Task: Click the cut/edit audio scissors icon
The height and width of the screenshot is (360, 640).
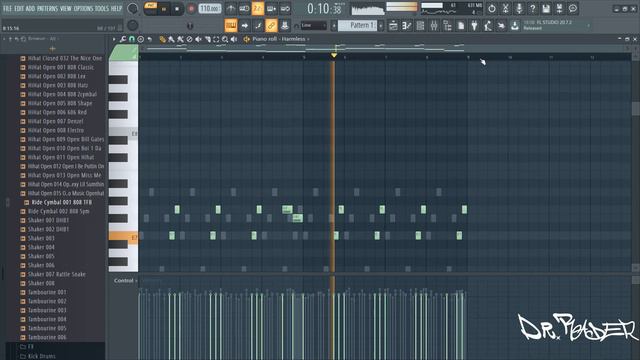Action: coord(505,8)
